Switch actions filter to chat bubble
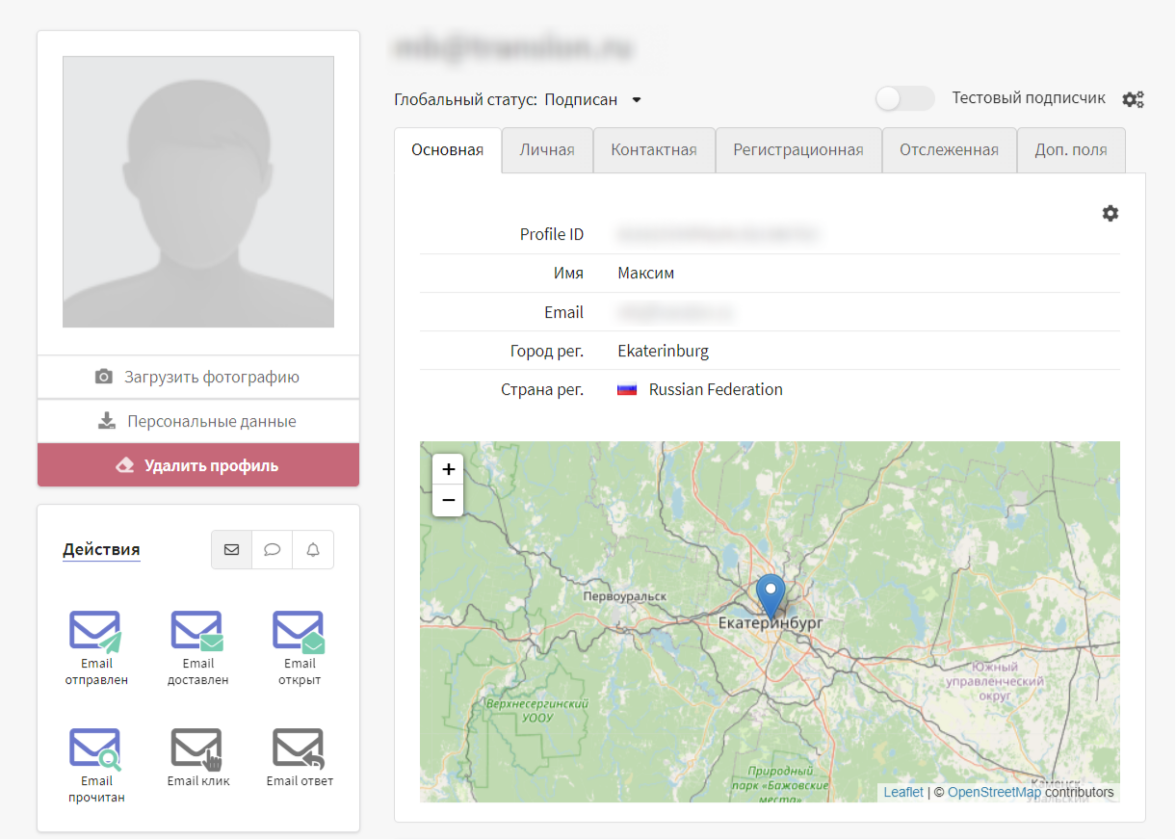This screenshot has width=1176, height=840. coord(272,550)
